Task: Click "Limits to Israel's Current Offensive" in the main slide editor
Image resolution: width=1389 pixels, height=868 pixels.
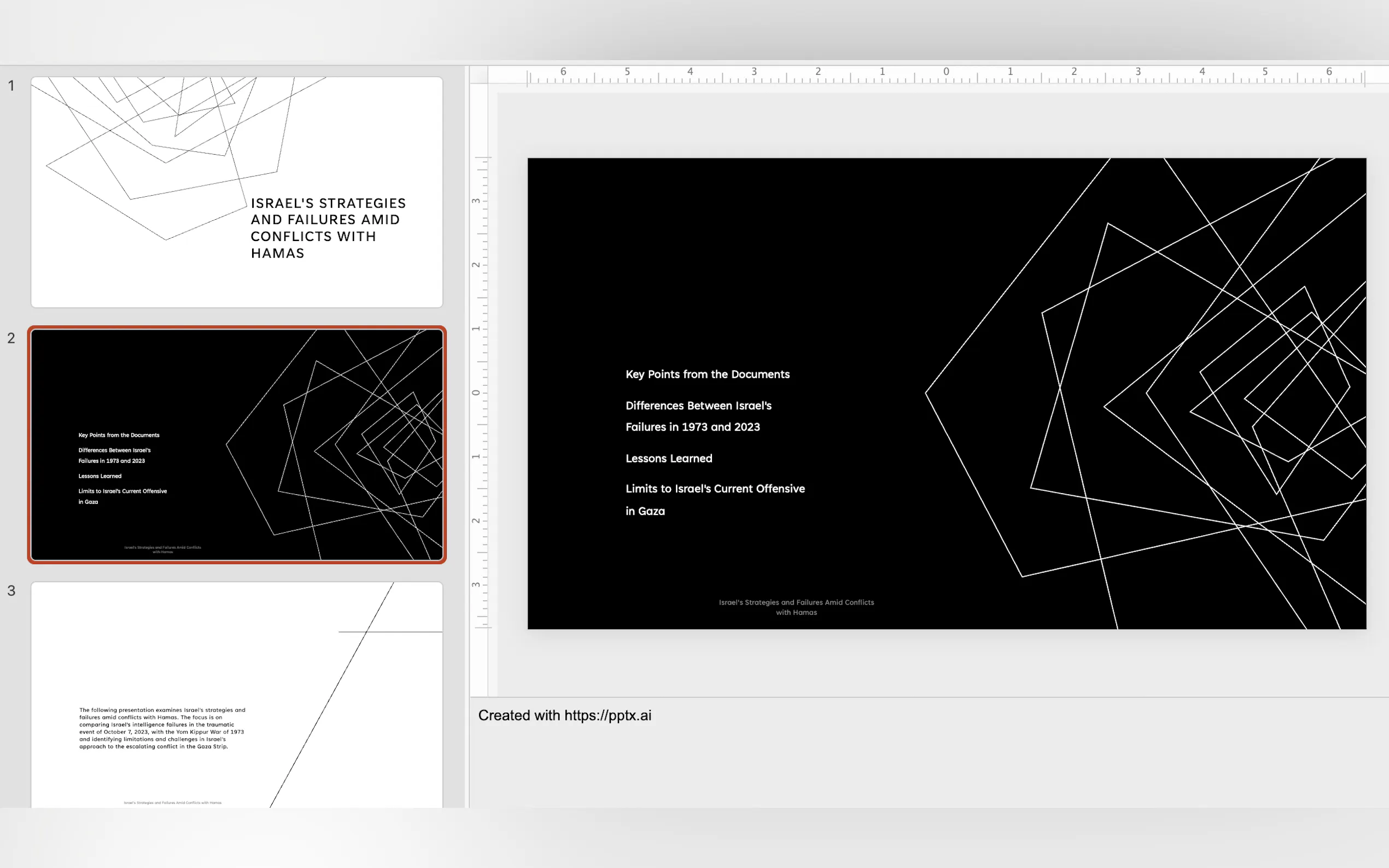Action: tap(715, 489)
